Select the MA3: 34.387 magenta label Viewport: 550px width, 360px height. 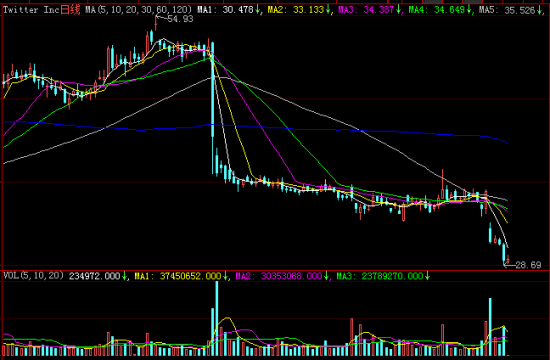[x=366, y=10]
